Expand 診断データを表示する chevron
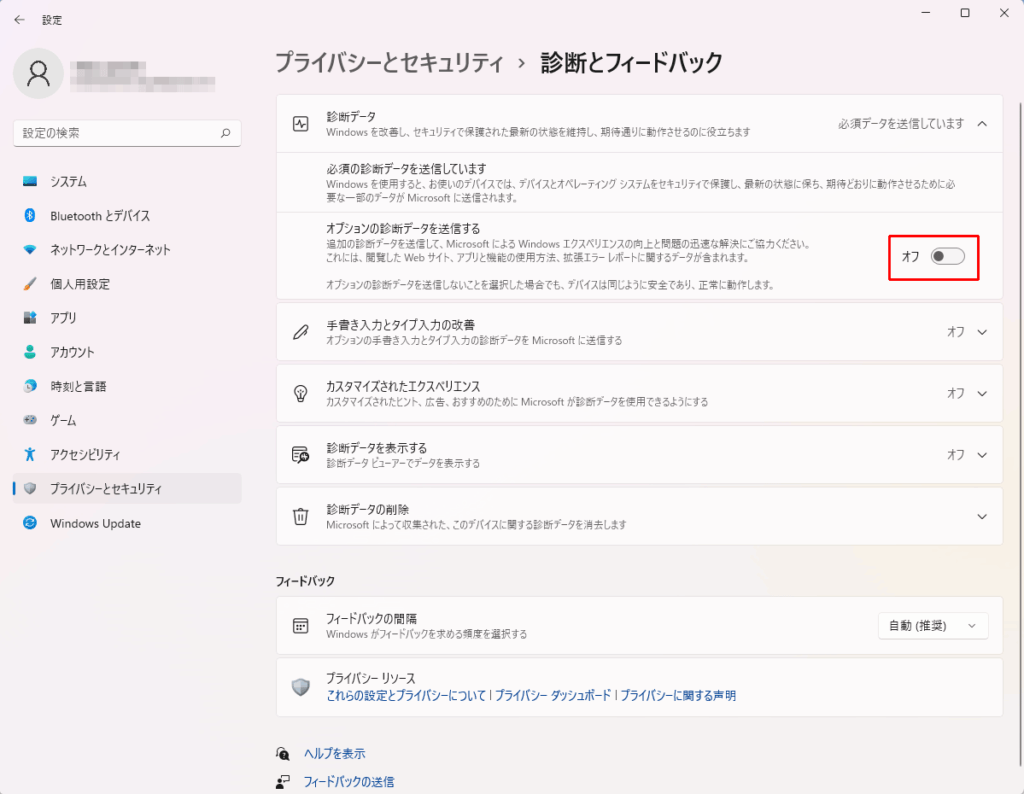1024x794 pixels. tap(982, 455)
